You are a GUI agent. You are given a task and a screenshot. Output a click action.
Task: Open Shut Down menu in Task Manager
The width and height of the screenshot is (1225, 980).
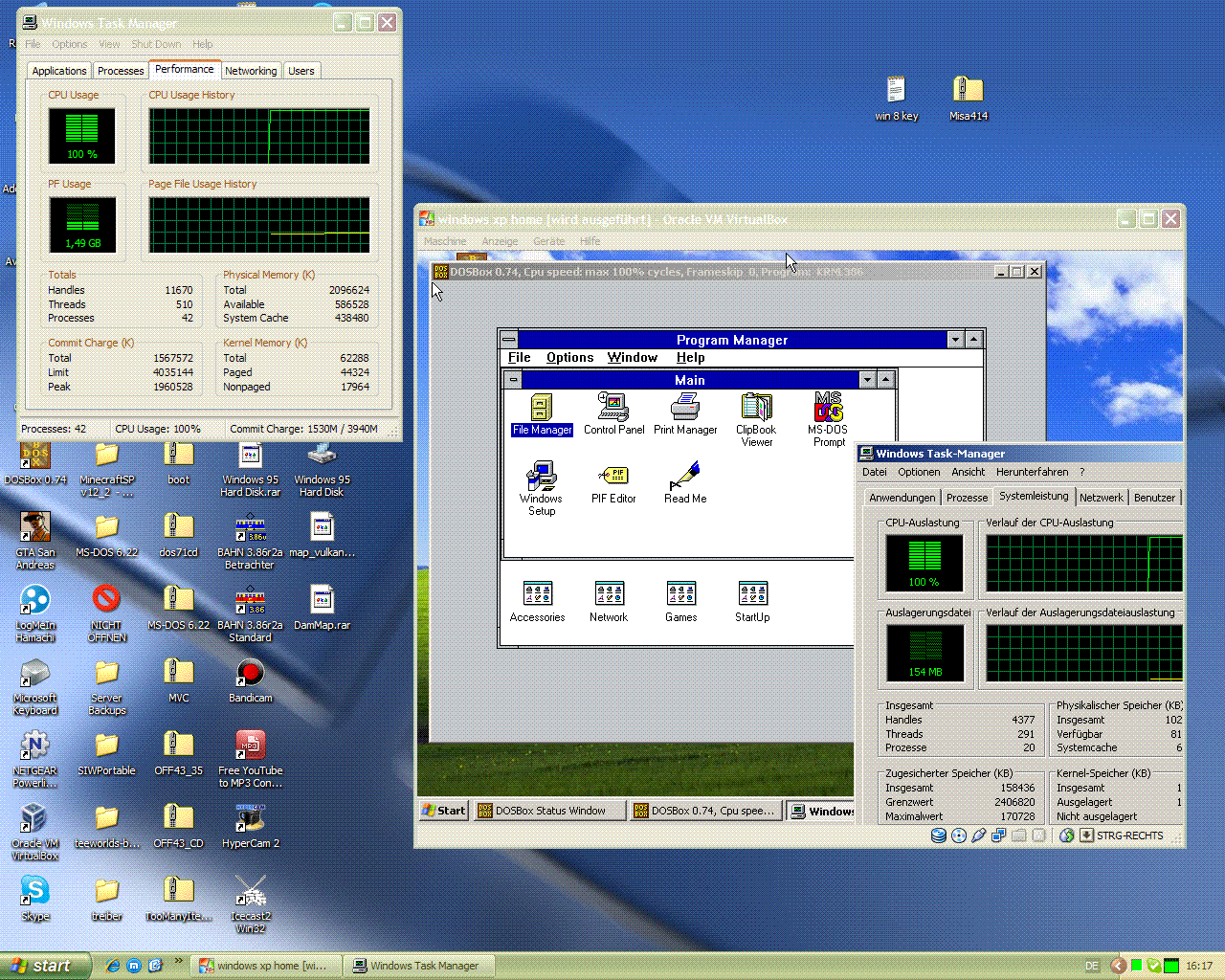click(x=156, y=44)
